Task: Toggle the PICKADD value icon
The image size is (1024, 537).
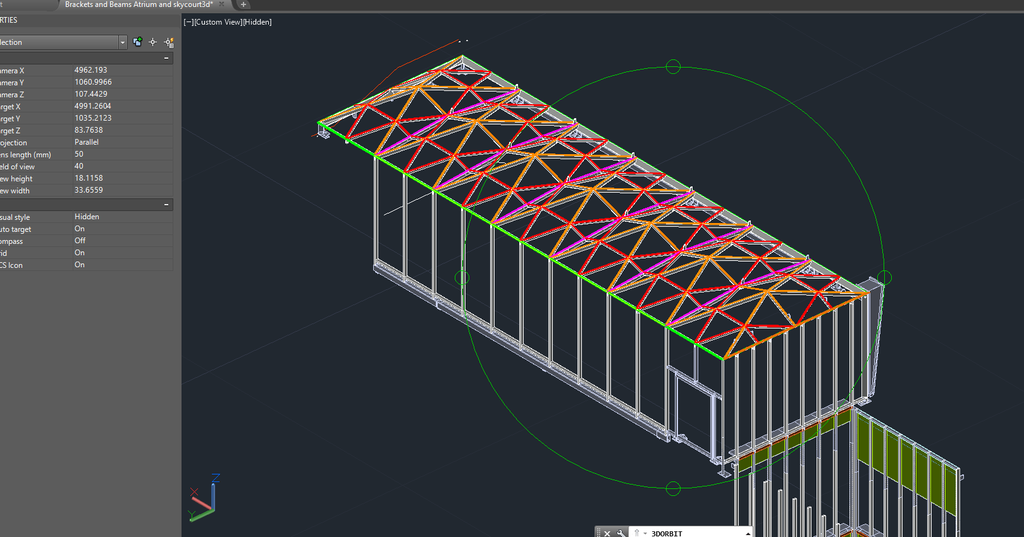Action: 137,42
